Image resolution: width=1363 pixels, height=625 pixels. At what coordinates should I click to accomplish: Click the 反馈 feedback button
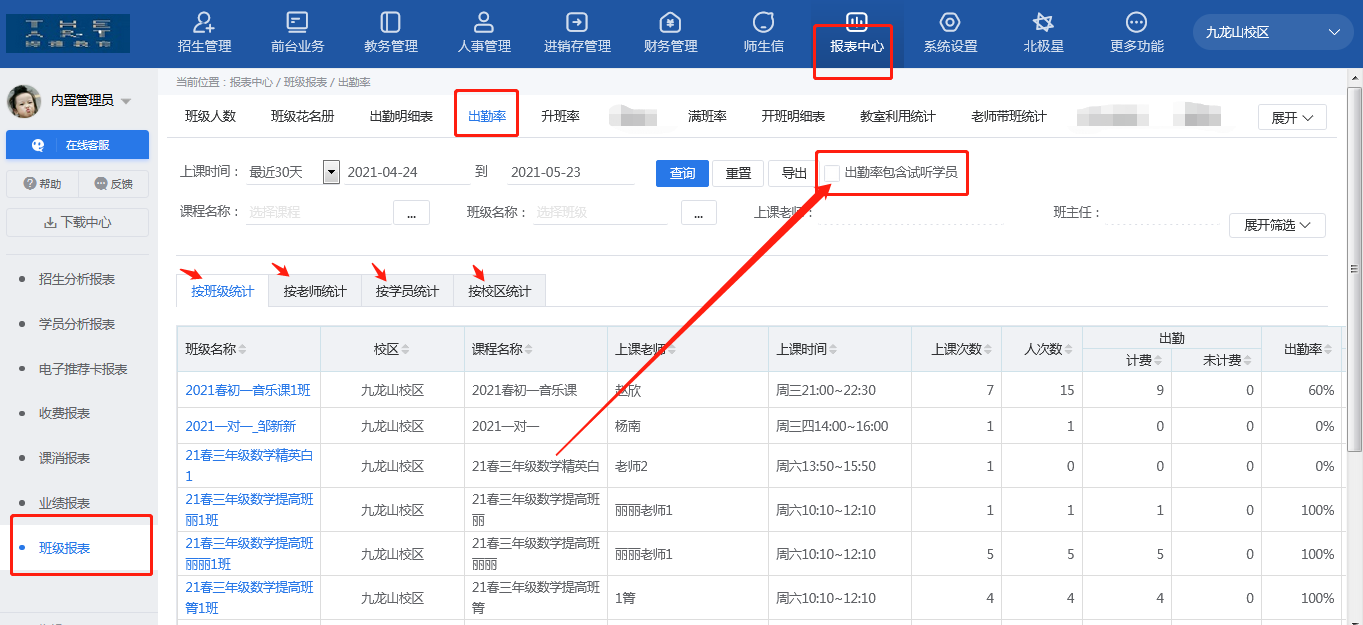tap(113, 184)
